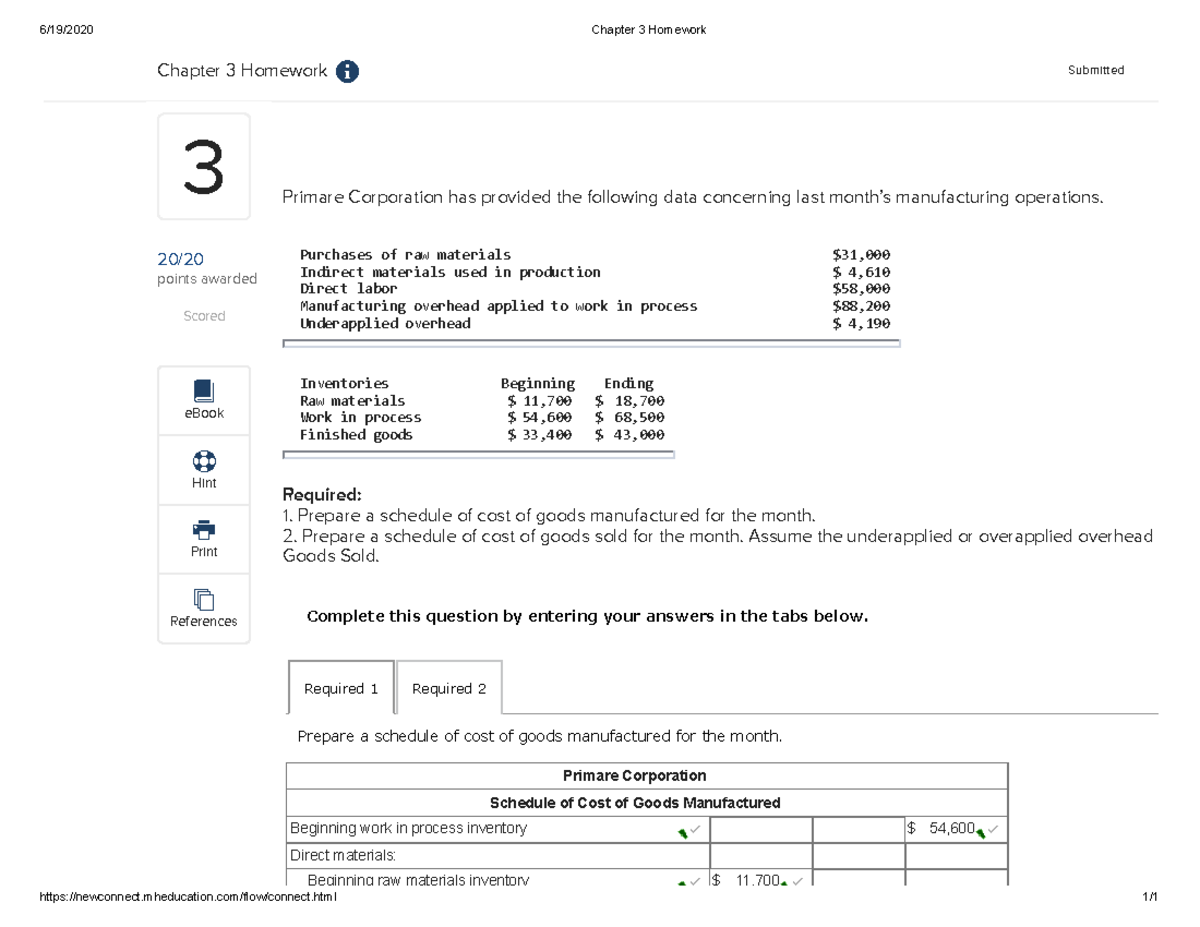Click the checkmark next to Beginning work in process inventory
Viewport: 1200px width, 927px height.
[x=694, y=829]
